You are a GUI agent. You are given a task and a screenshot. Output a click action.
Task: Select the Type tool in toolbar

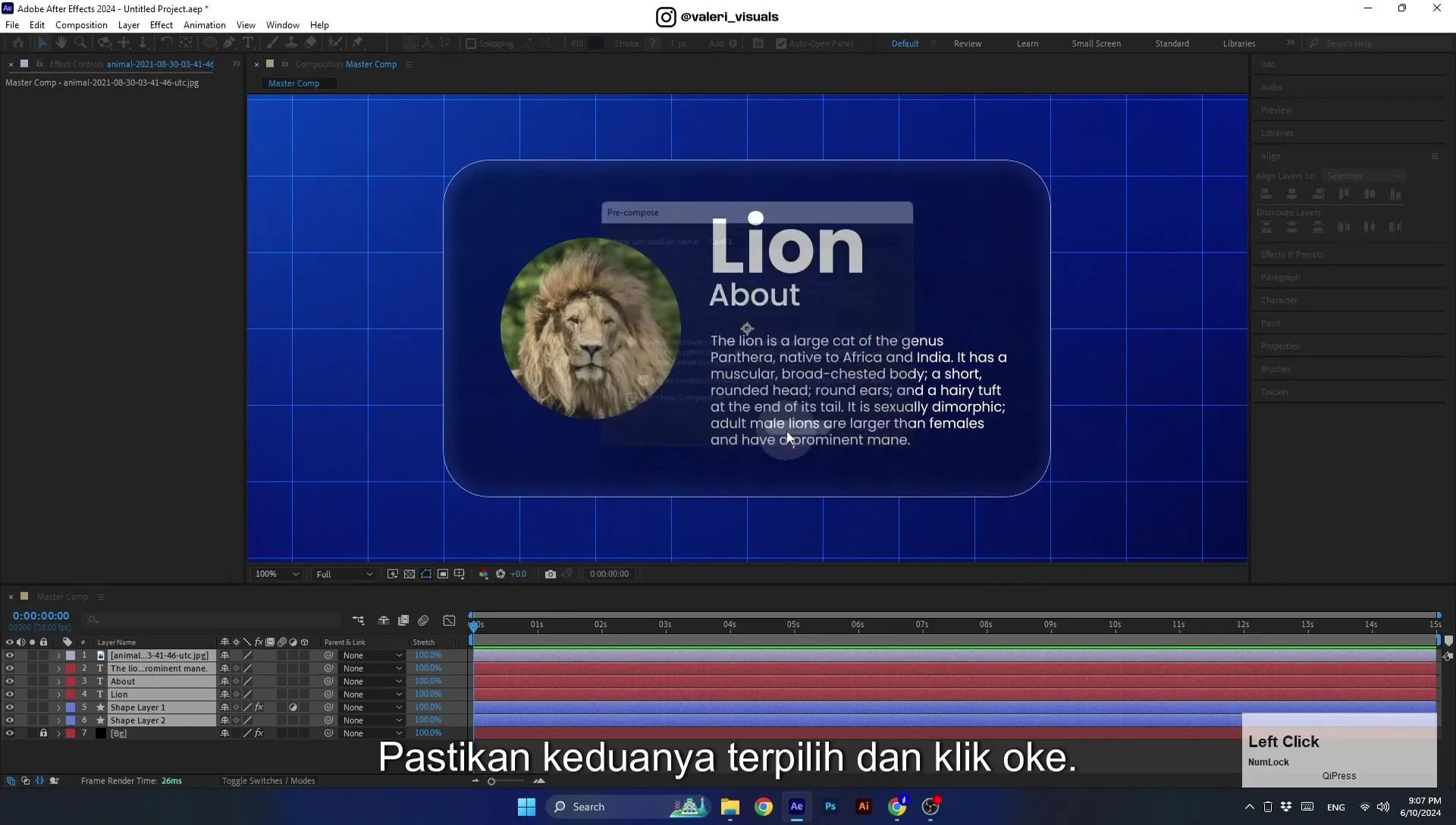pyautogui.click(x=248, y=43)
